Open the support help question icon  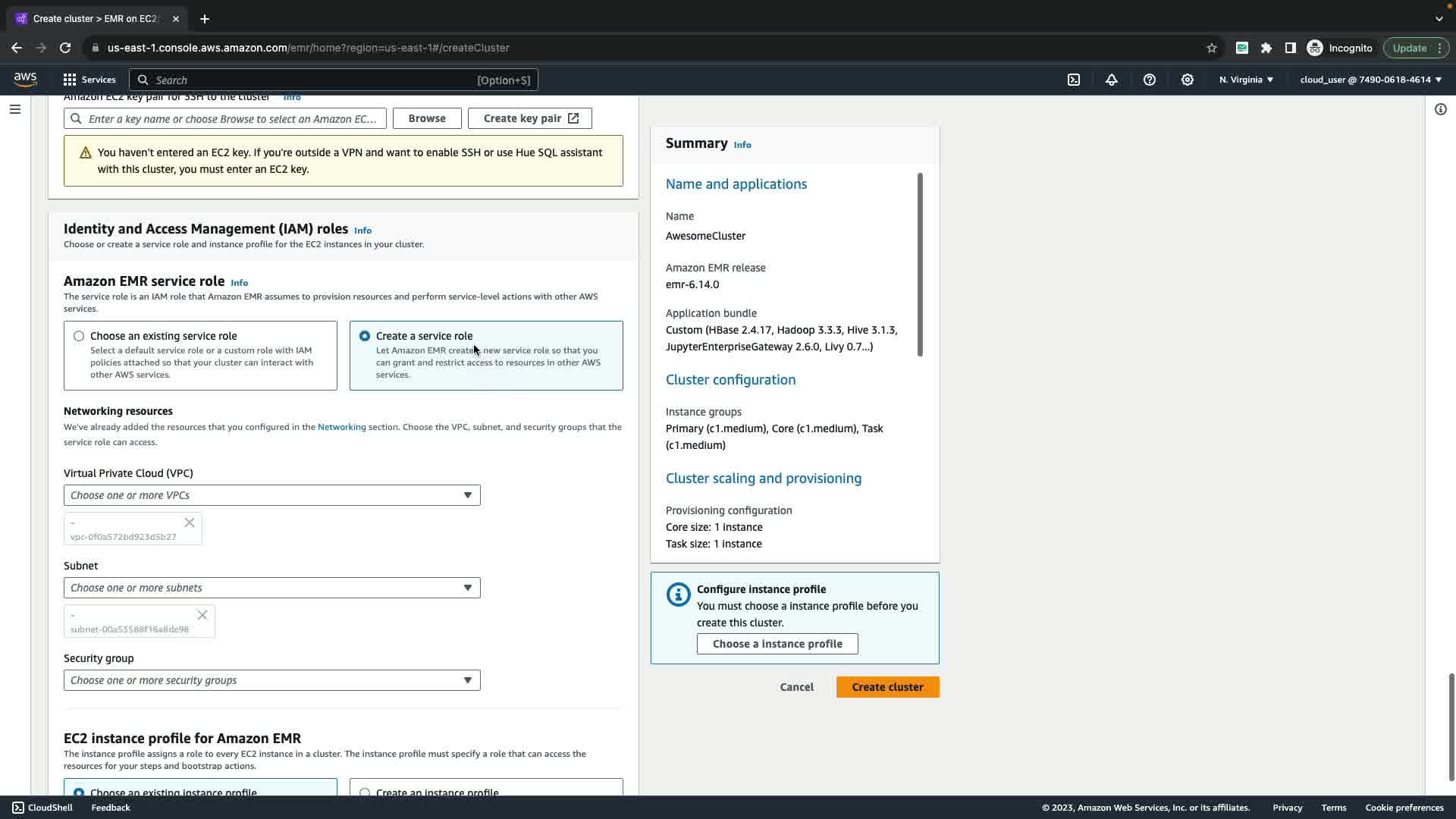click(1150, 80)
